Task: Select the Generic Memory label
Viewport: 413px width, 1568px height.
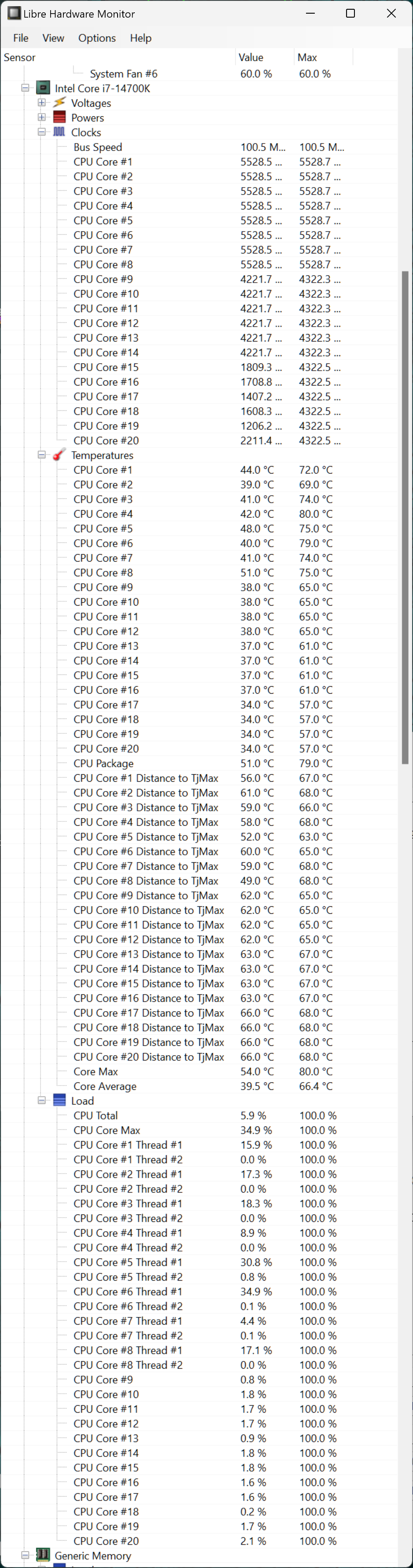Action: click(x=92, y=1555)
